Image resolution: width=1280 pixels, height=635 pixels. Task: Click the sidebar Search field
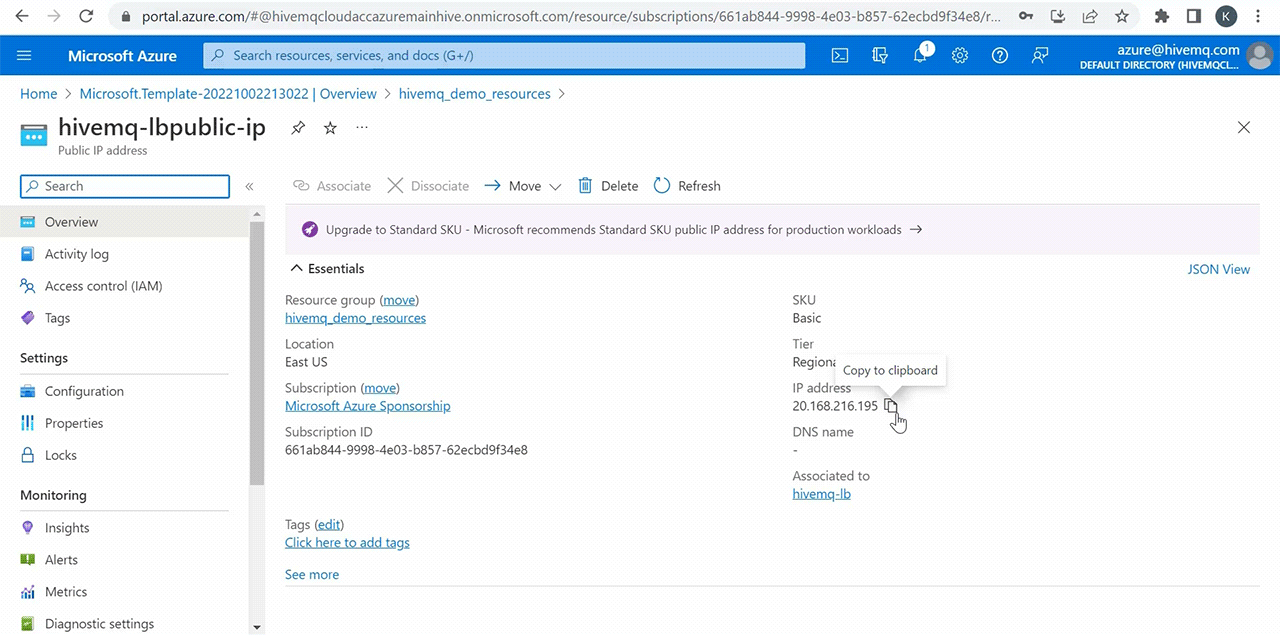[x=125, y=186]
